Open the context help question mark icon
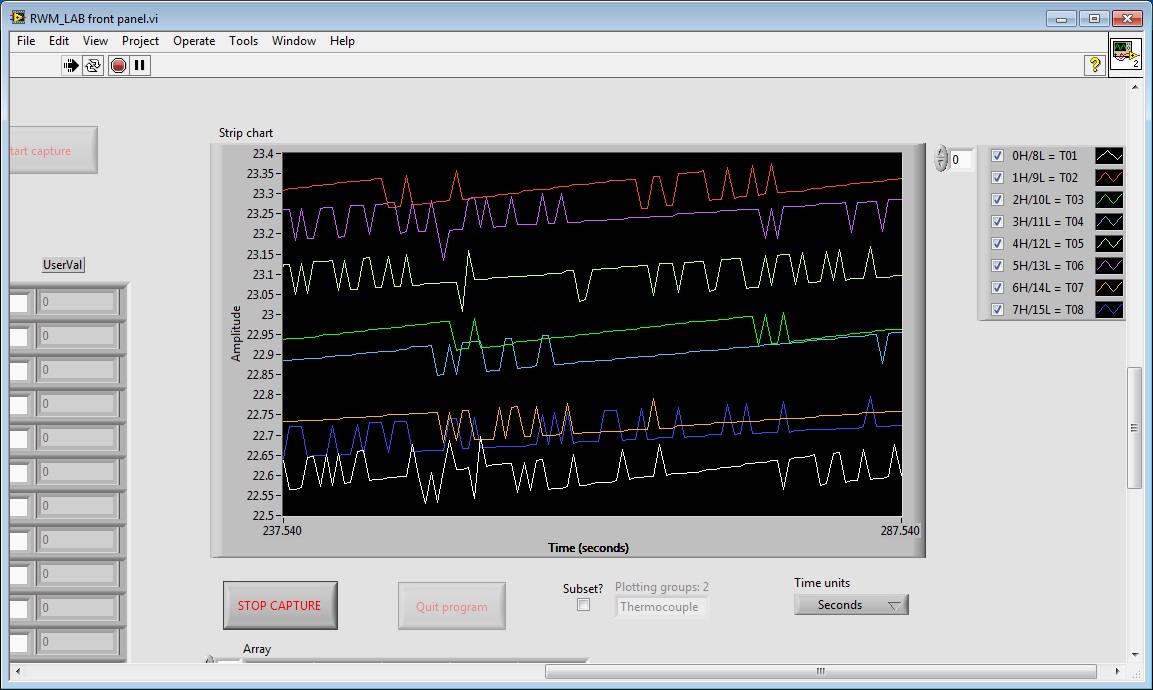This screenshot has height=690, width=1153. (x=1095, y=65)
